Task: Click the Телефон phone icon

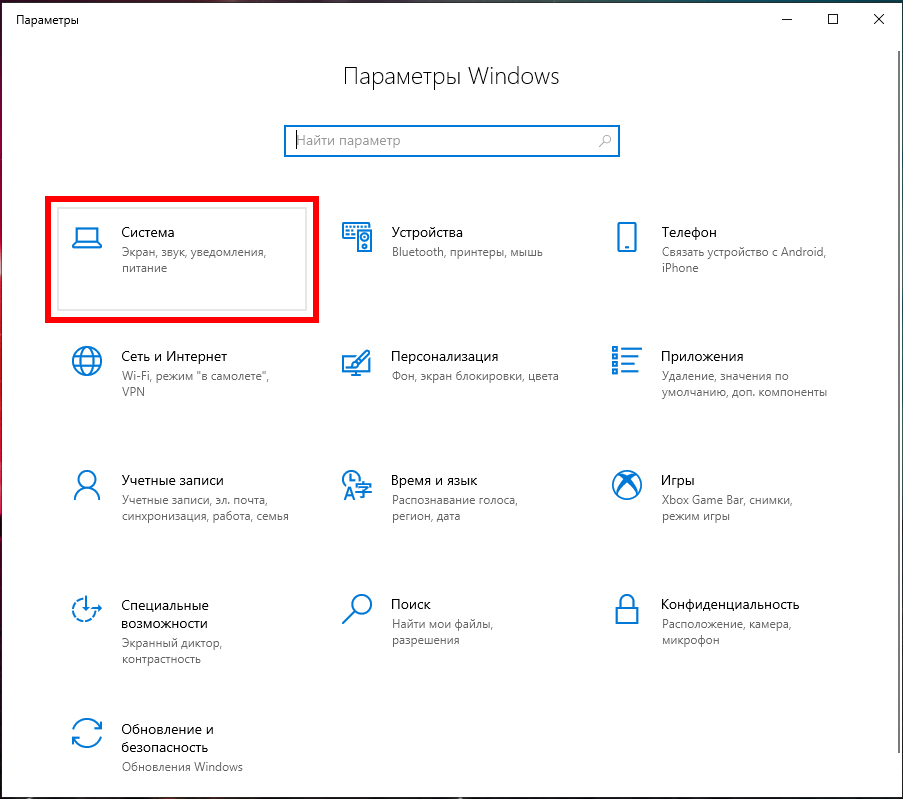Action: (x=627, y=237)
